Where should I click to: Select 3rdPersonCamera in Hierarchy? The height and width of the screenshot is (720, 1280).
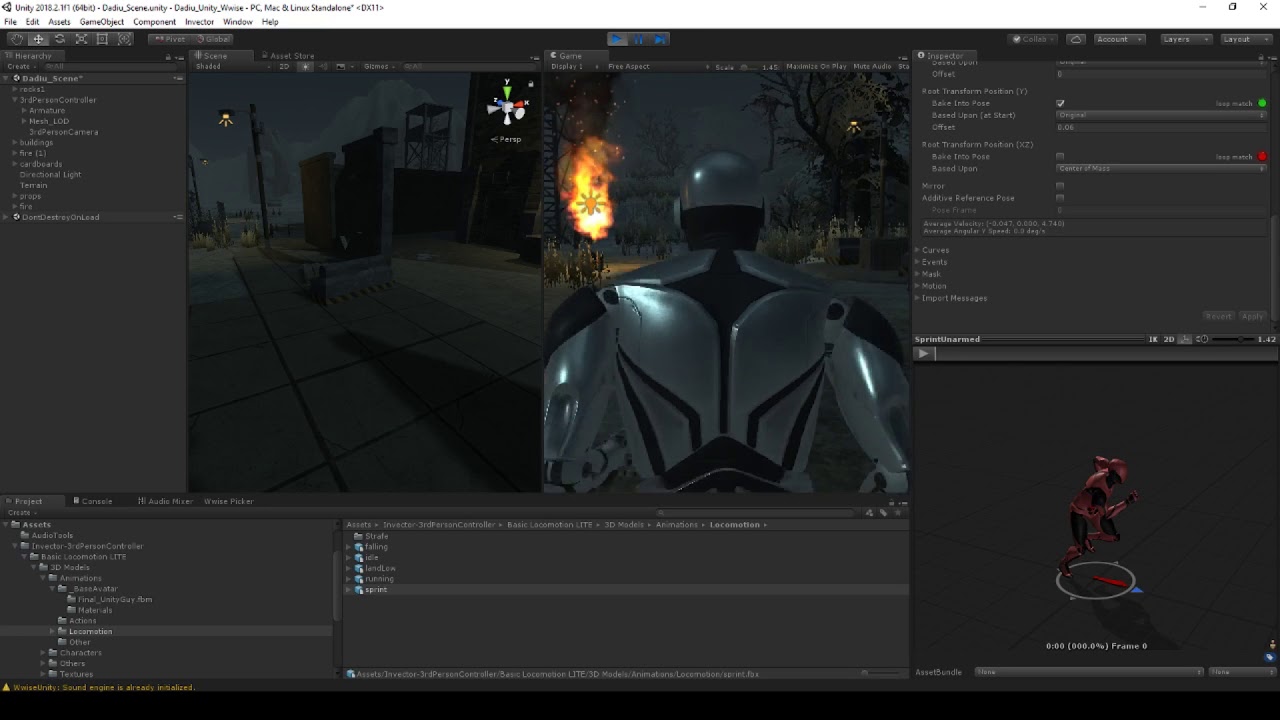tap(63, 132)
